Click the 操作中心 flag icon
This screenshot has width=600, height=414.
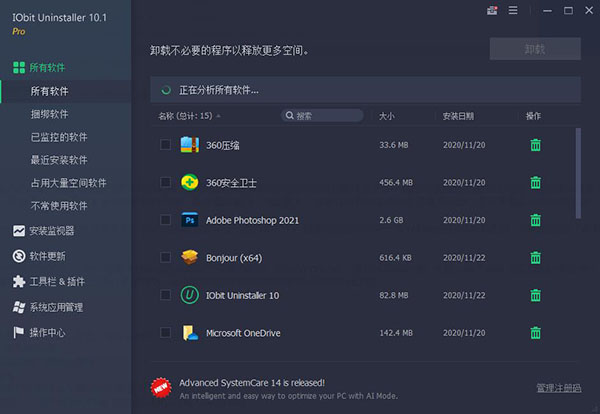[x=18, y=333]
